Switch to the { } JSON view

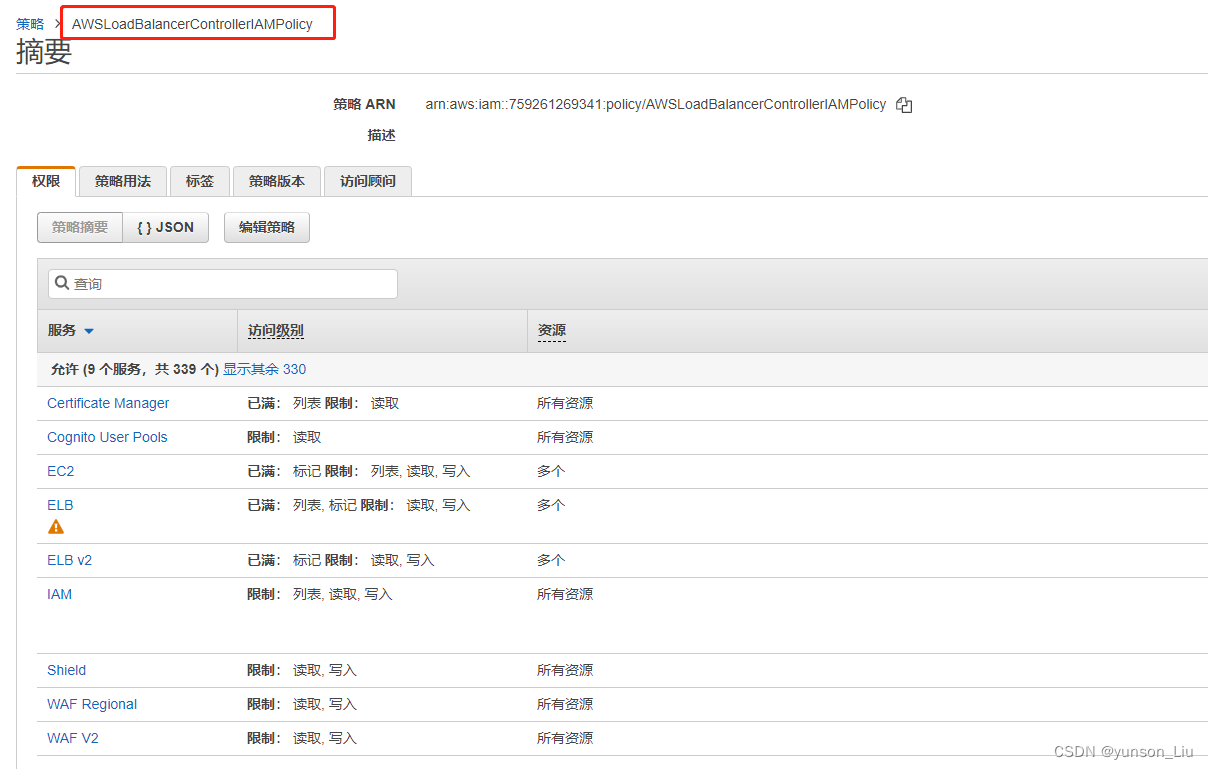(x=166, y=227)
